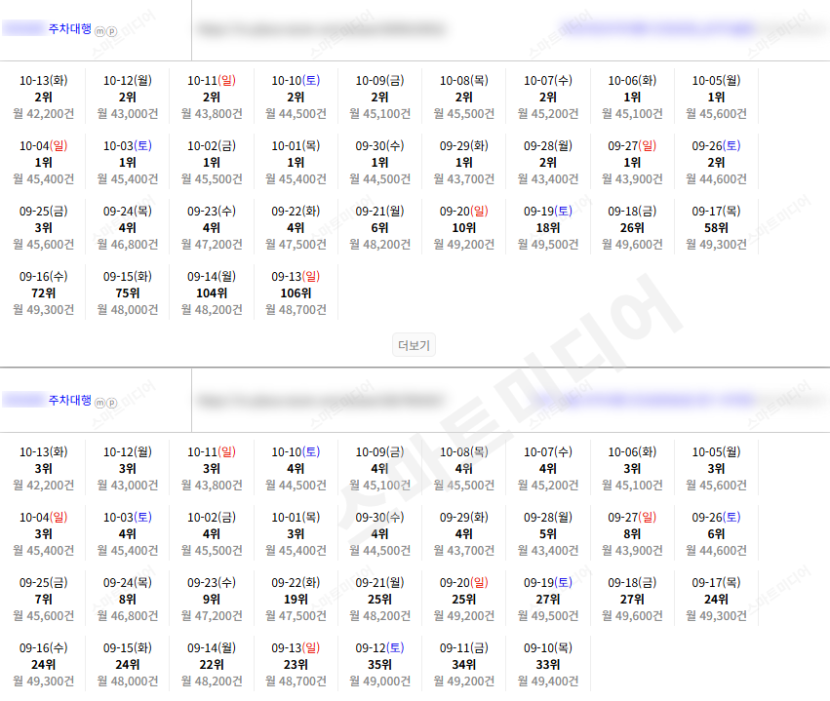Image resolution: width=830 pixels, height=701 pixels.
Task: Click the '09-11(금)' date label
Action: tap(464, 648)
